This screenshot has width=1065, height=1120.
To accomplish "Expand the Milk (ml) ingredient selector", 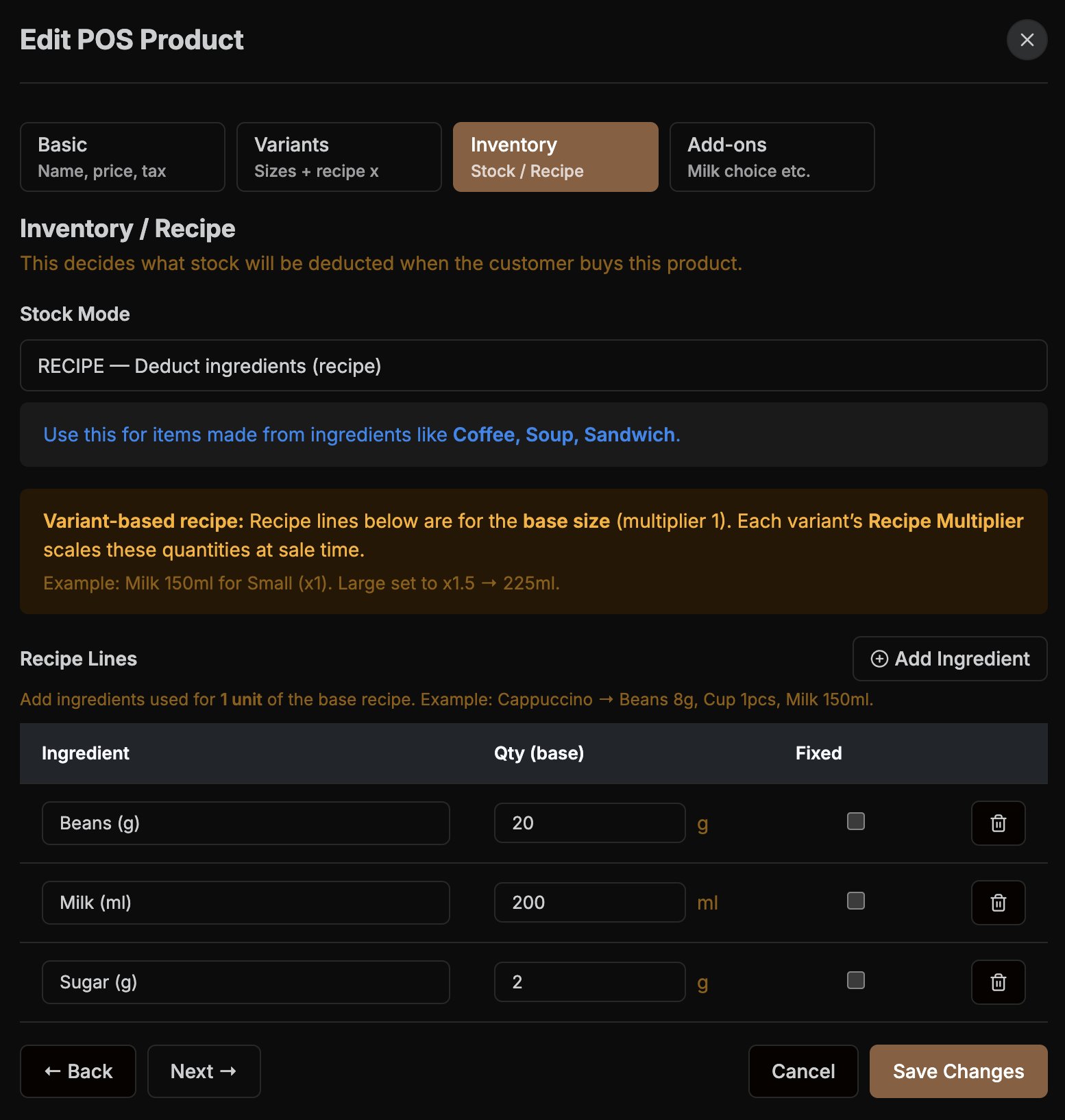I will [x=245, y=903].
